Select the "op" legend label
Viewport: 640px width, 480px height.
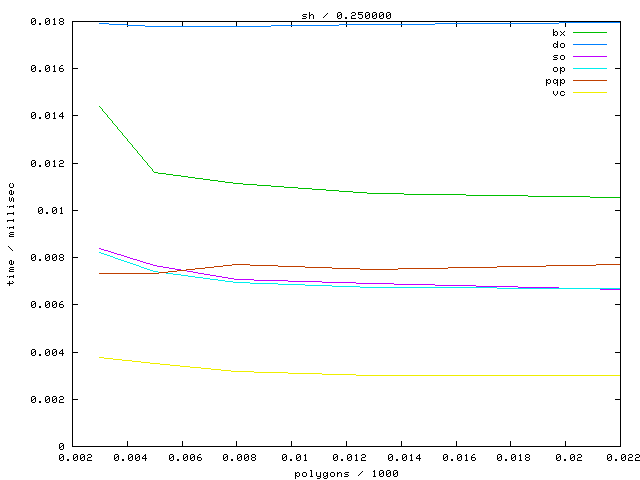pyautogui.click(x=558, y=69)
